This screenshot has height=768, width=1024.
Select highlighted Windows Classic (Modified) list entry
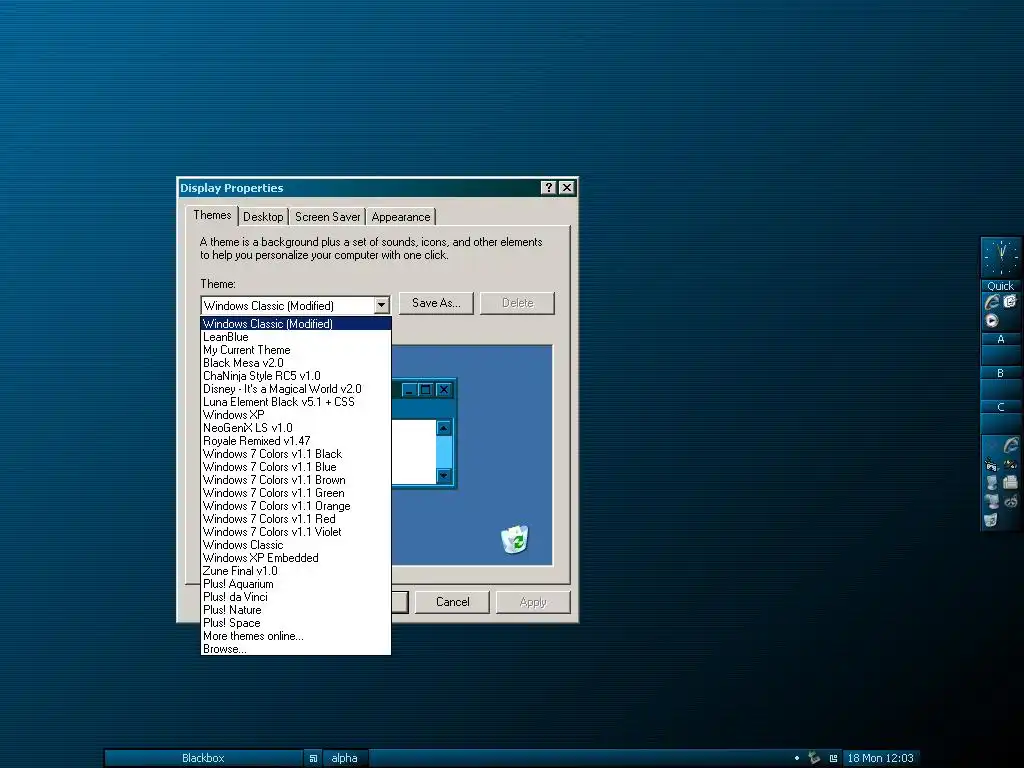(296, 324)
